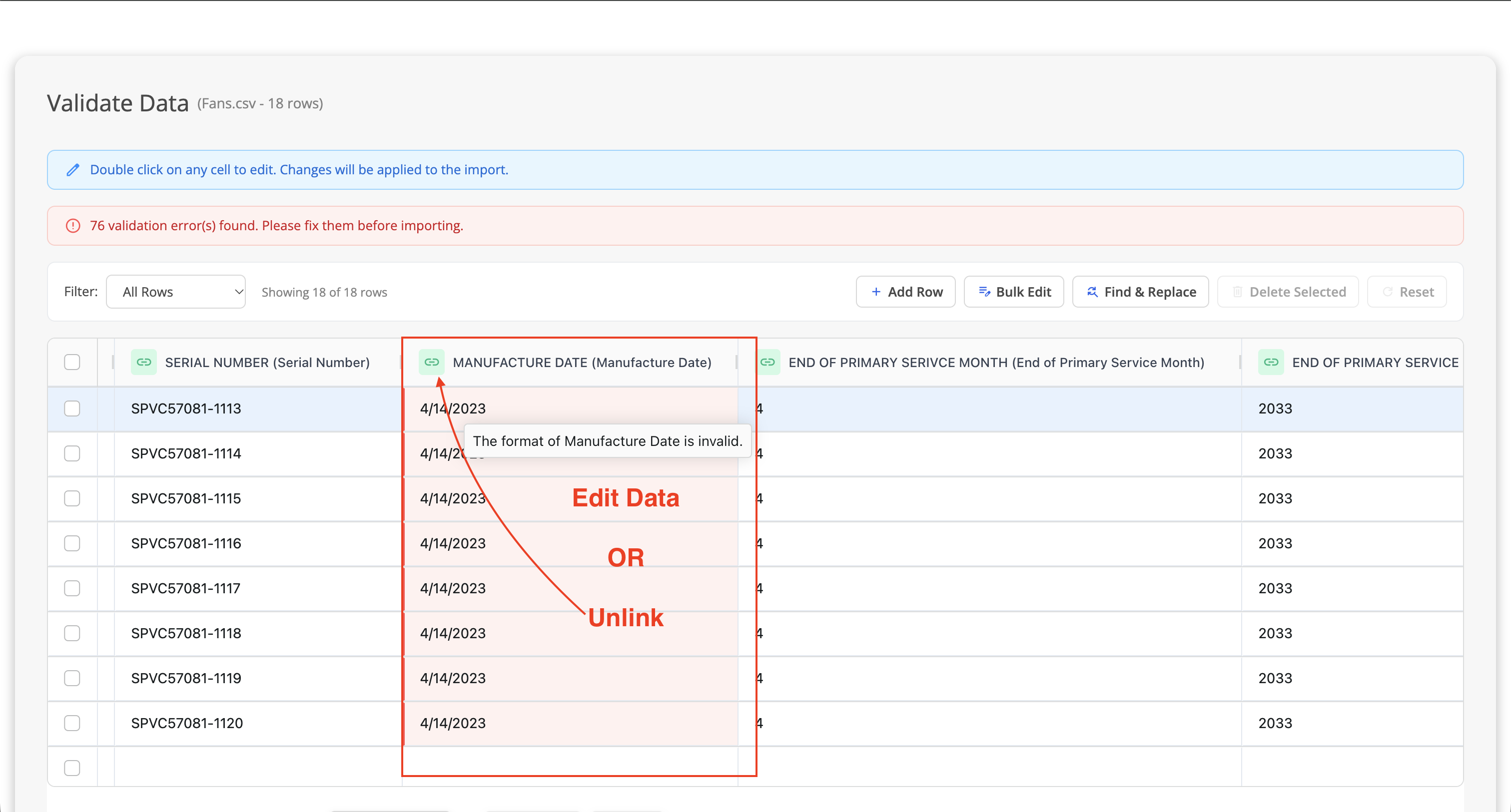Click link icon of End of Primary Service Month column
Viewport: 1511px width, 812px height.
pos(767,363)
